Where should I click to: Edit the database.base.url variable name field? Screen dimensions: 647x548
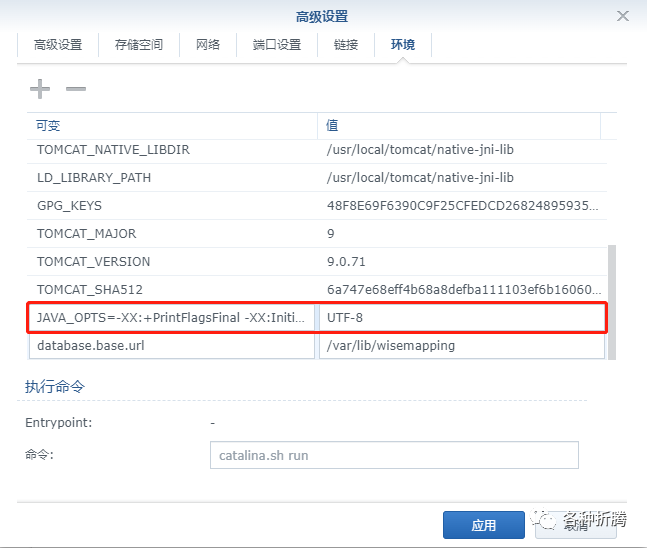click(172, 346)
